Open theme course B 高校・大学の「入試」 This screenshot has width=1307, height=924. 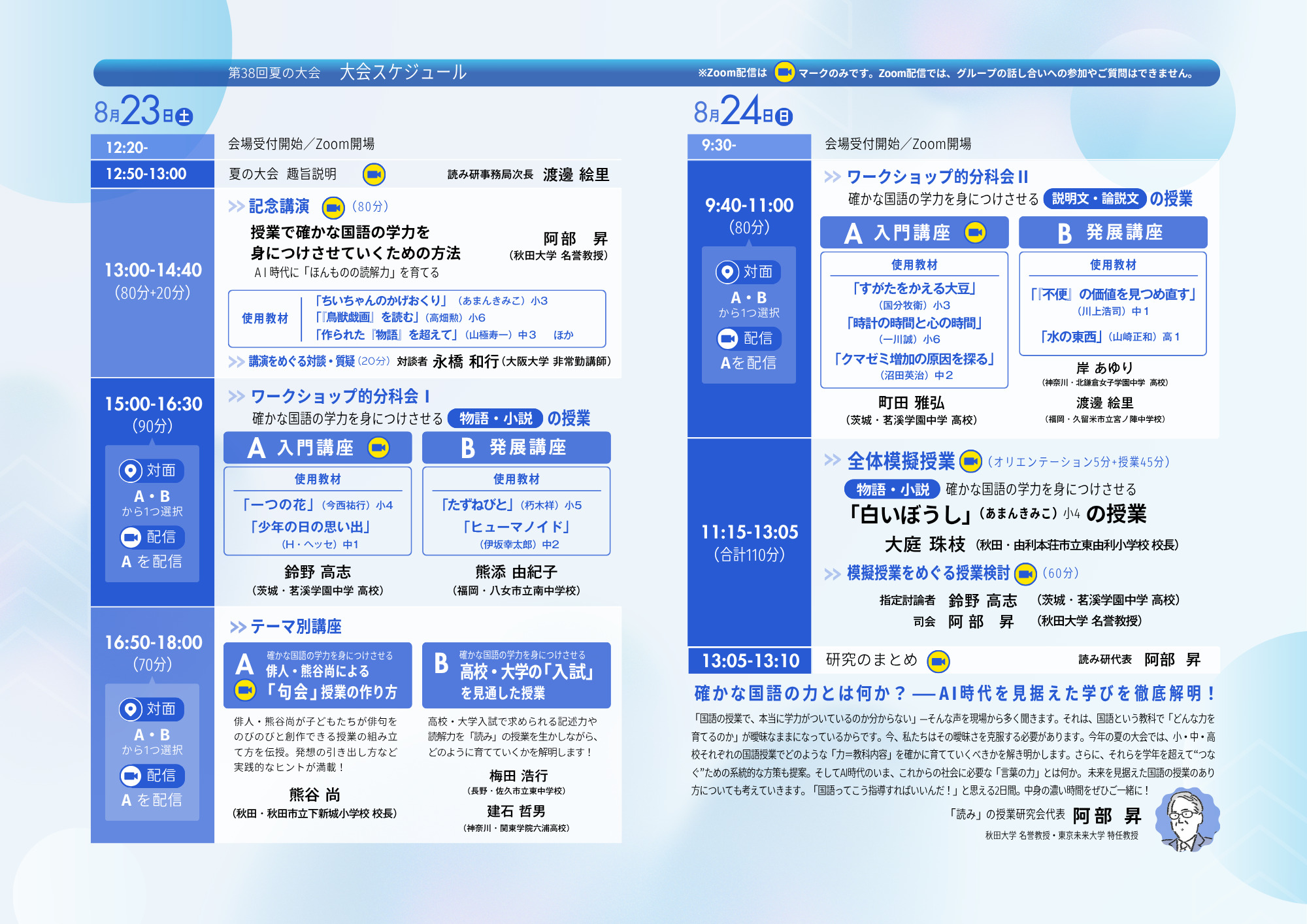coord(516,676)
